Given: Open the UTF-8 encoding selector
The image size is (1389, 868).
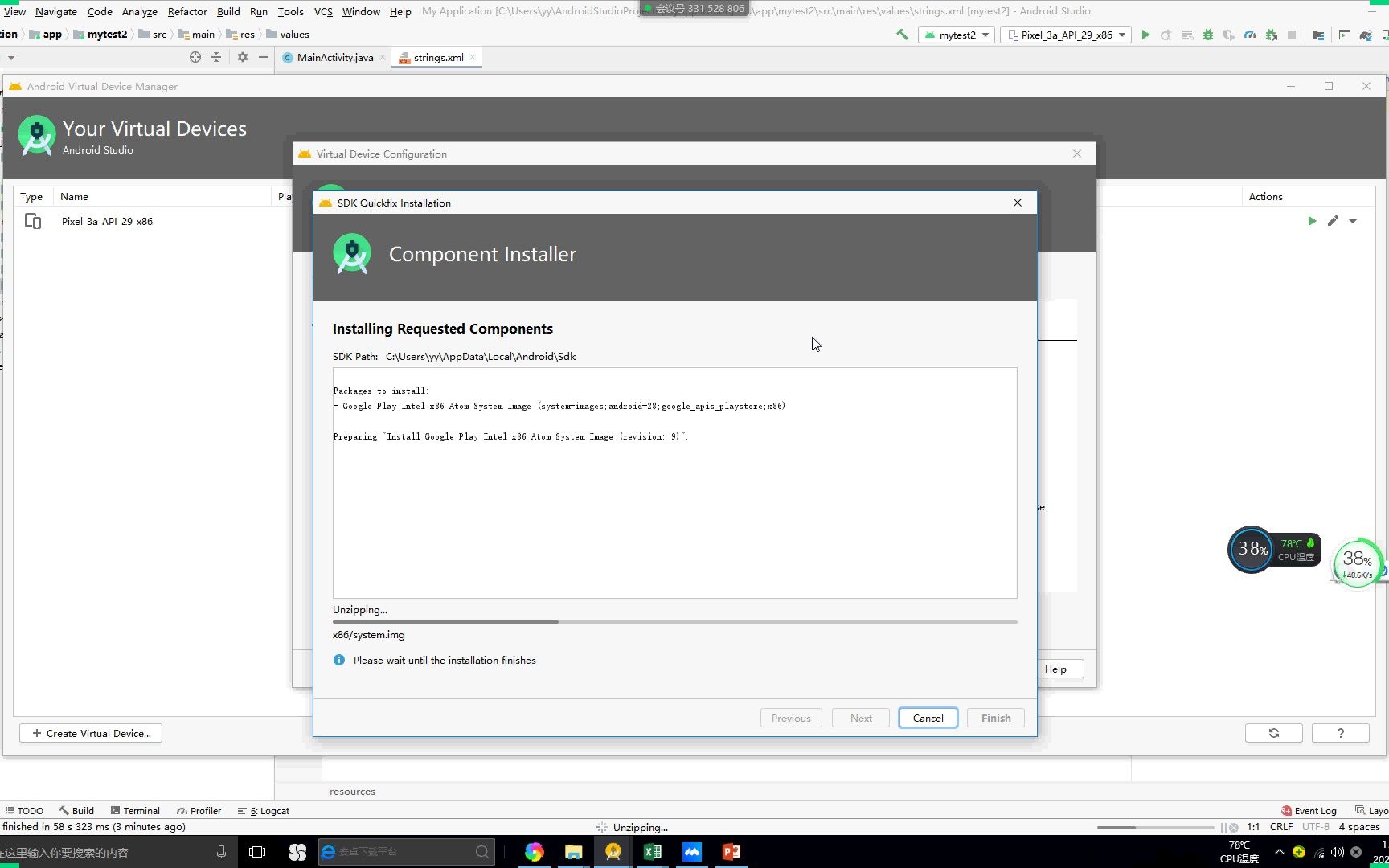Looking at the screenshot, I should pyautogui.click(x=1316, y=826).
